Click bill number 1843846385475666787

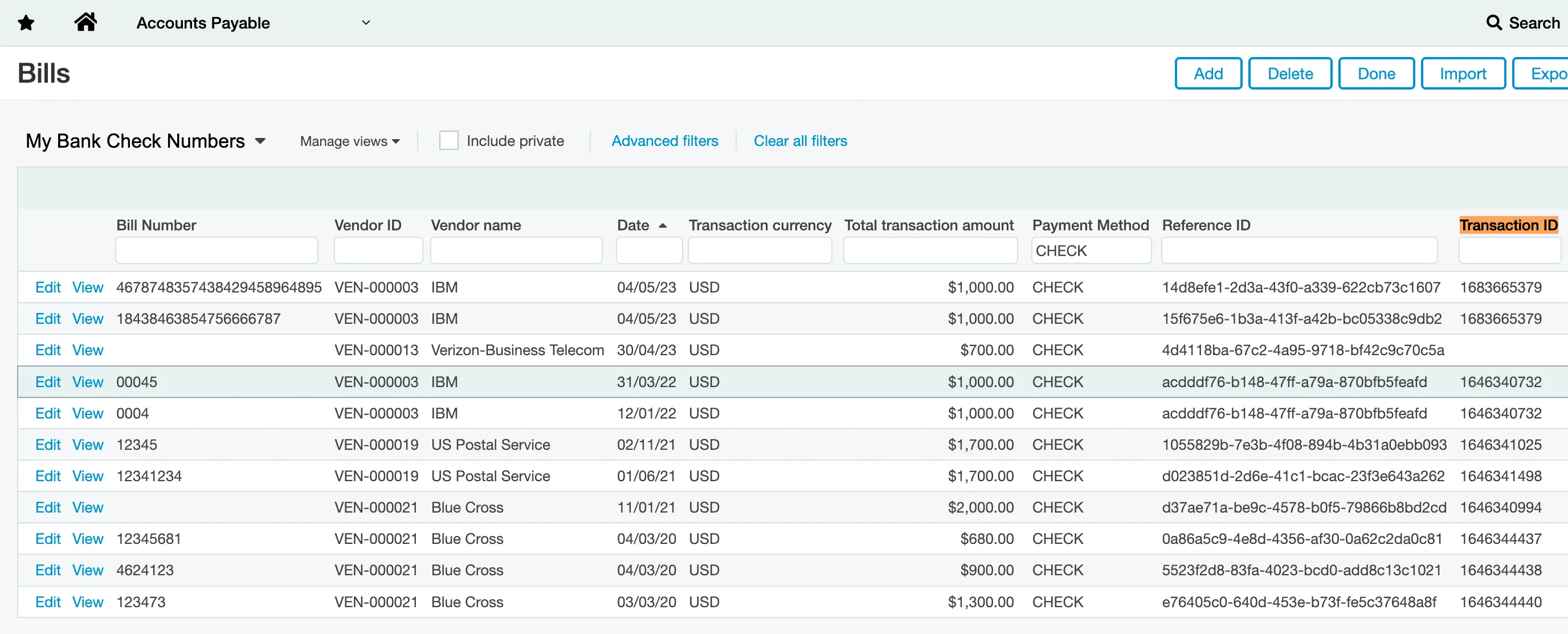pos(198,319)
